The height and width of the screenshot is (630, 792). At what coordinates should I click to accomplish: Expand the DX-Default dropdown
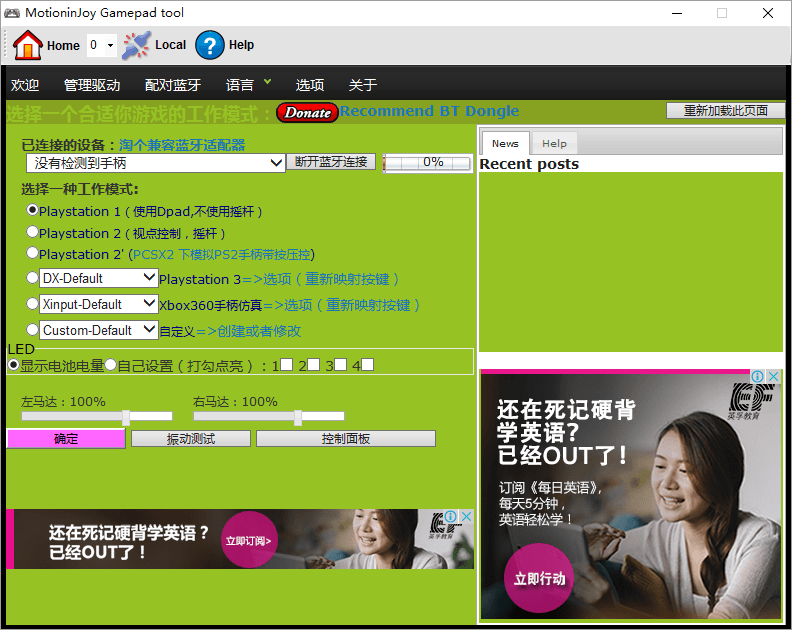click(x=99, y=278)
